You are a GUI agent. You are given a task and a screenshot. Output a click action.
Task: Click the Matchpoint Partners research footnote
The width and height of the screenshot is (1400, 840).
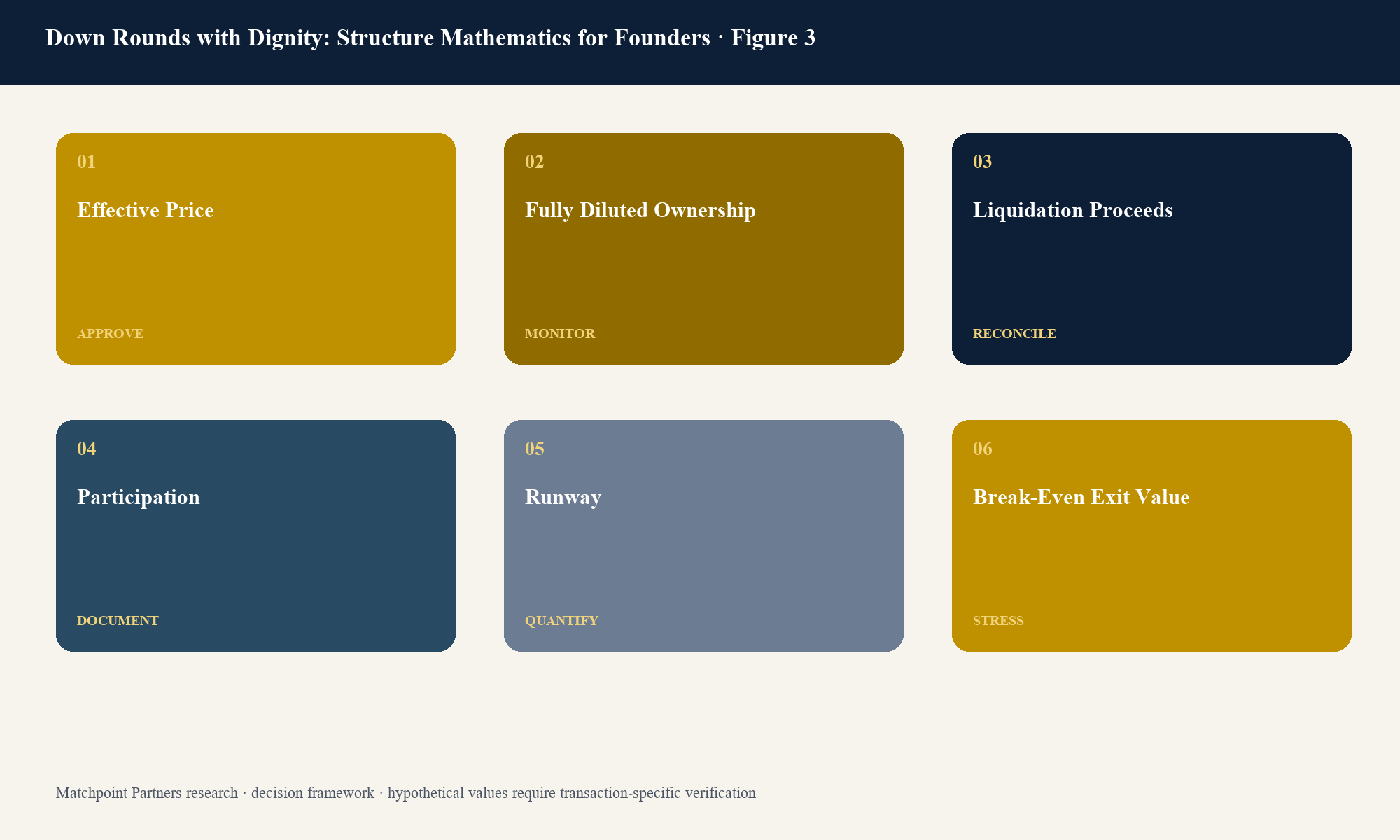tap(406, 793)
